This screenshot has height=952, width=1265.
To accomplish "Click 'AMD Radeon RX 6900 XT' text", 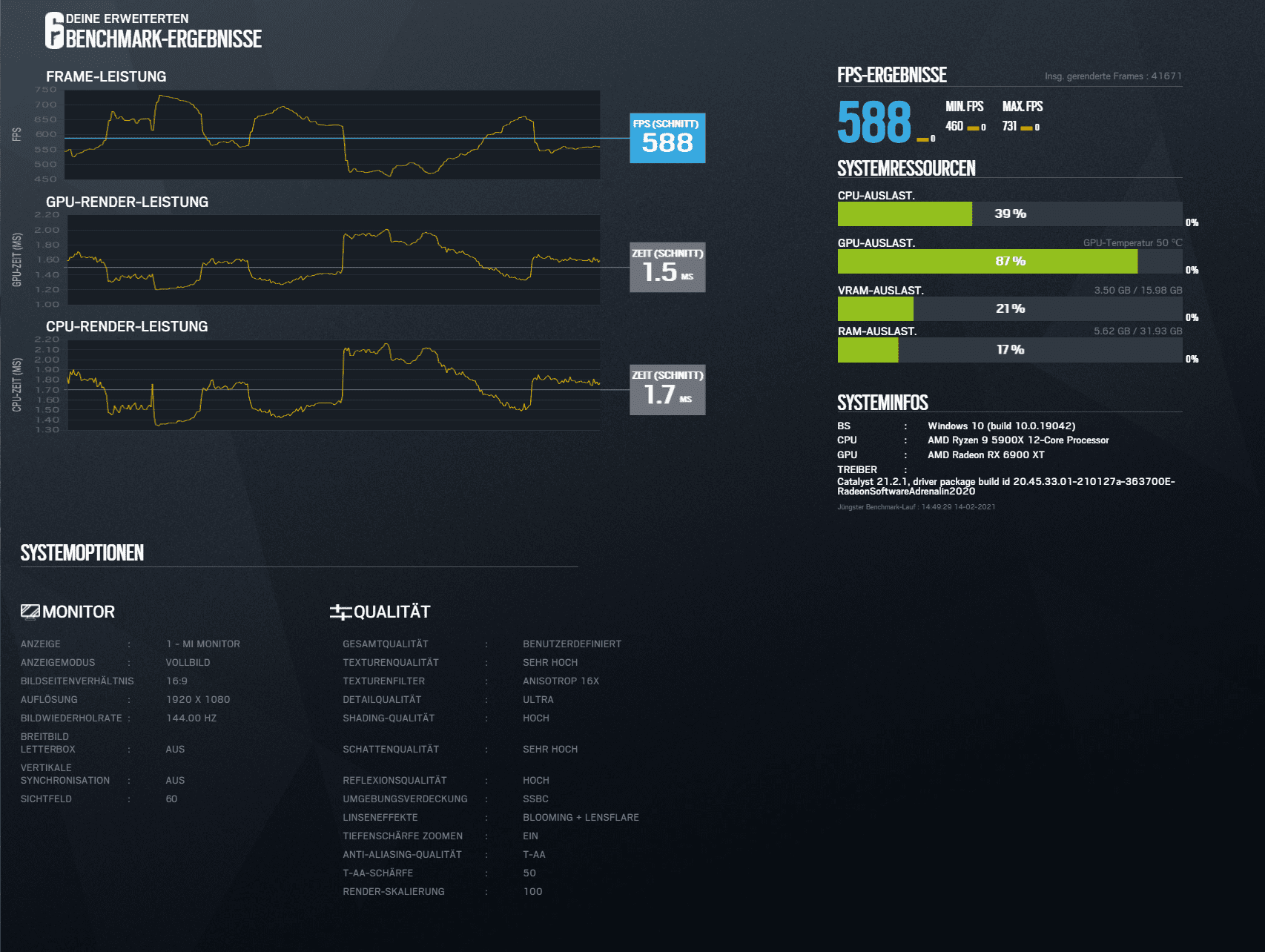I will tap(985, 454).
